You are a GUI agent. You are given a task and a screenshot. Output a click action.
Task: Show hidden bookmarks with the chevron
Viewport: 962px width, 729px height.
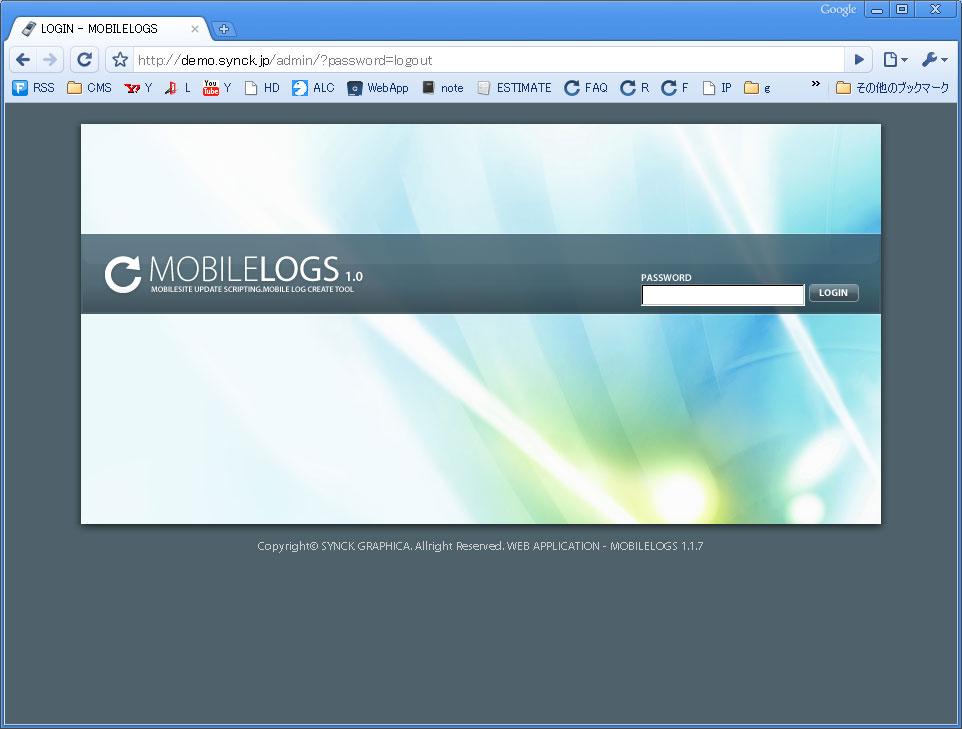coord(815,84)
